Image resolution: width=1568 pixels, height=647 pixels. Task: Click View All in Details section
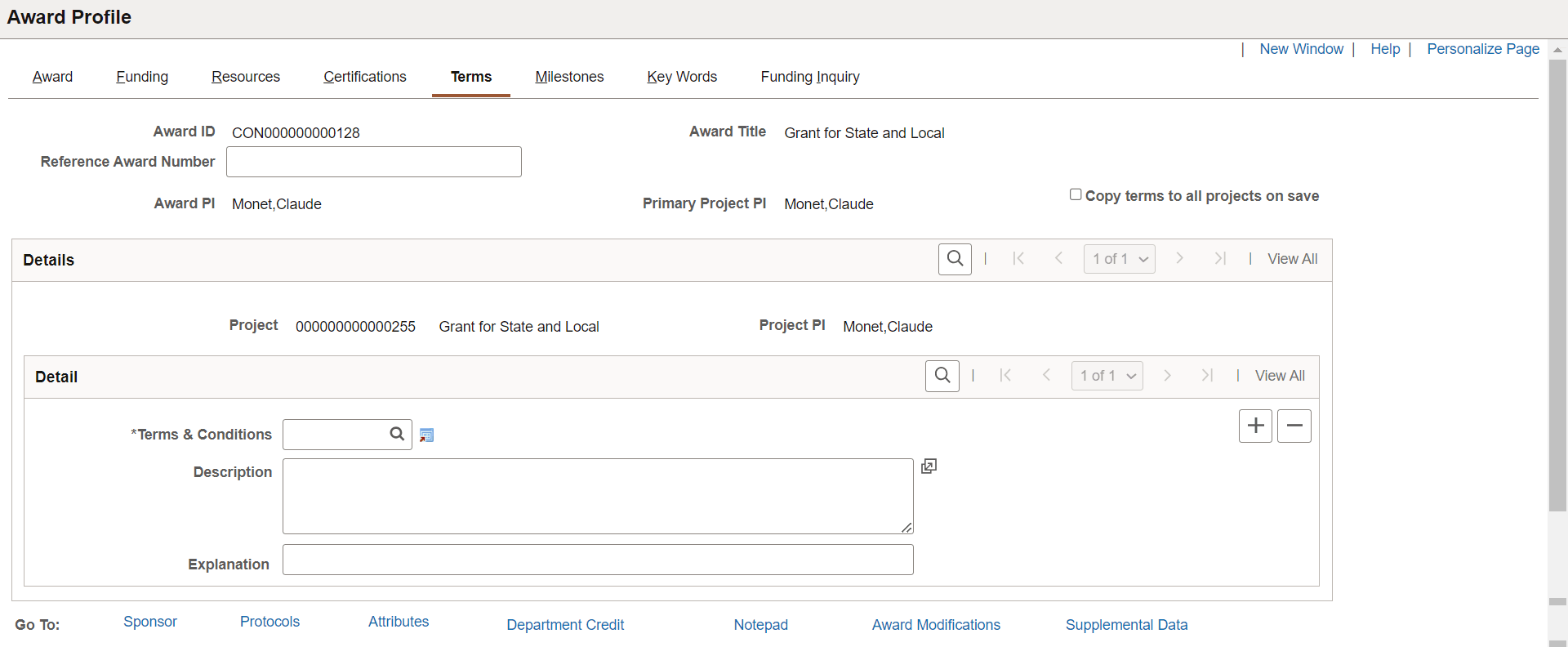[1292, 259]
